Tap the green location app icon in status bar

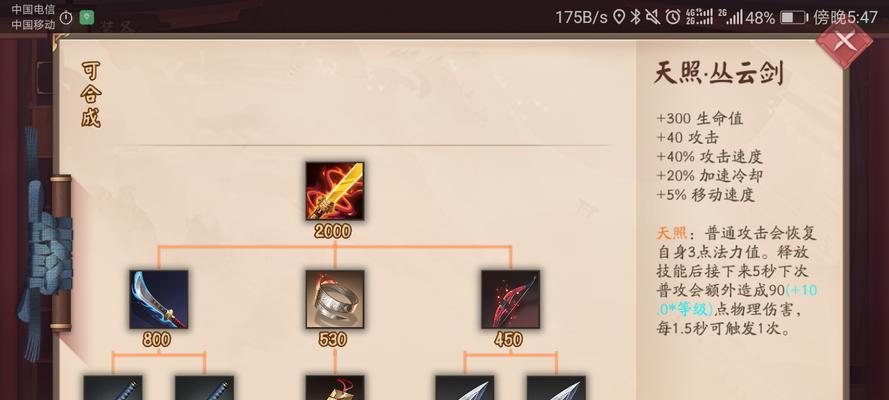(86, 18)
